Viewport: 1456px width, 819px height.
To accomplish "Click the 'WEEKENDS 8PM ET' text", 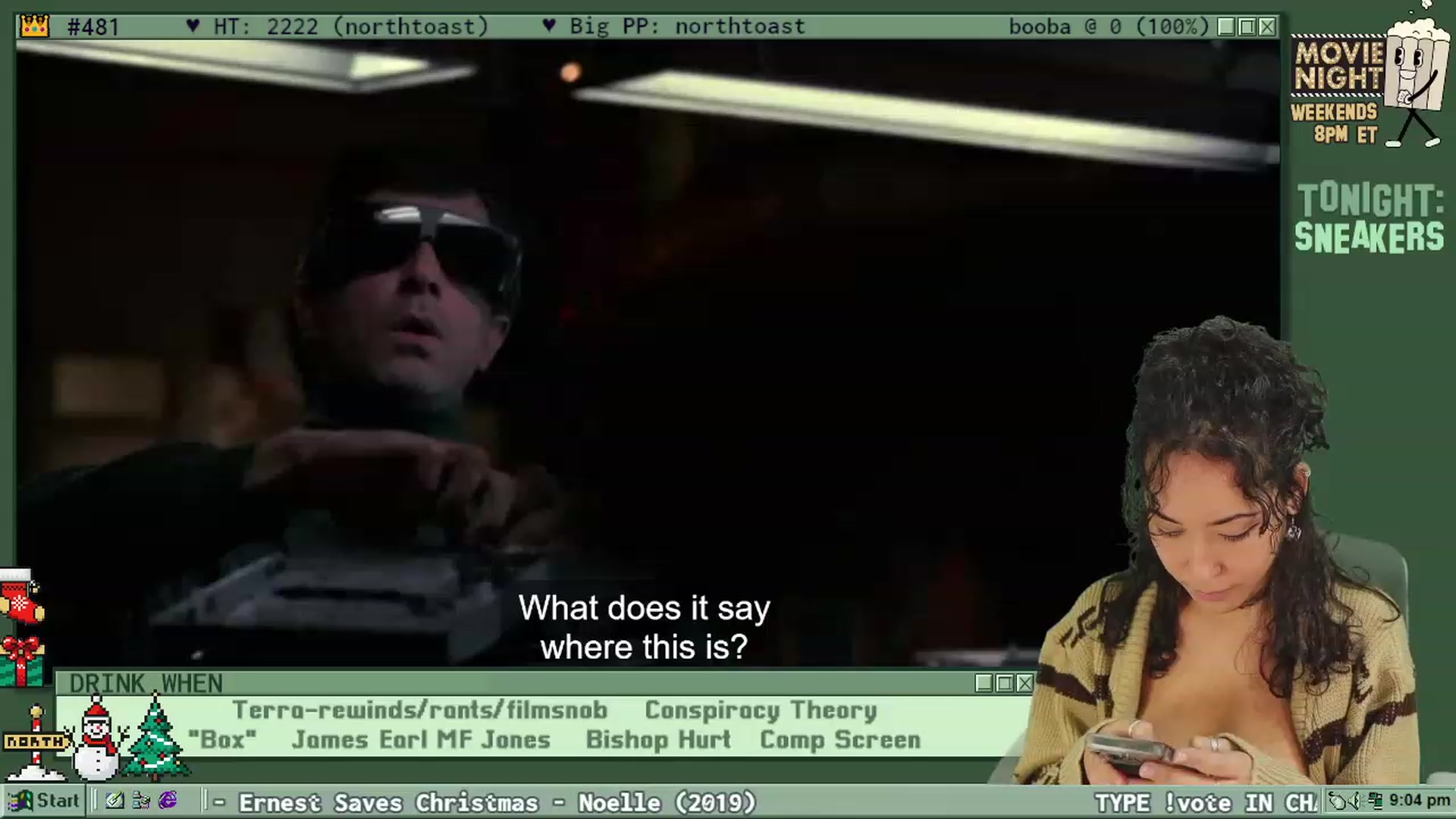I will pyautogui.click(x=1335, y=123).
